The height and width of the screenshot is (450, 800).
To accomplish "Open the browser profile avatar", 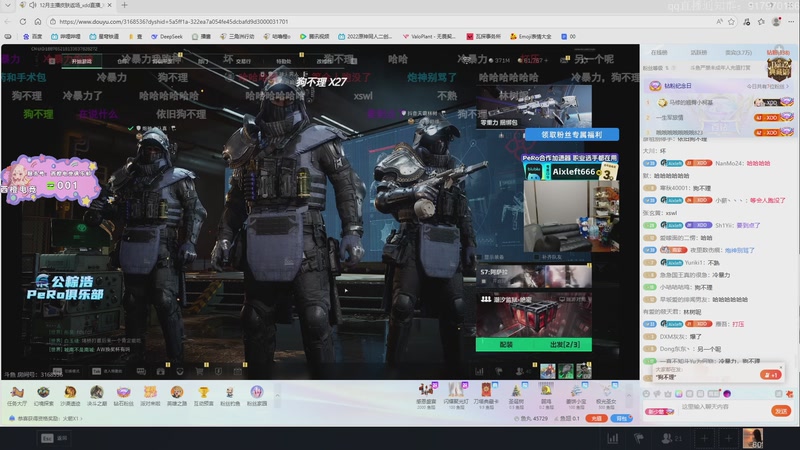I will (776, 21).
